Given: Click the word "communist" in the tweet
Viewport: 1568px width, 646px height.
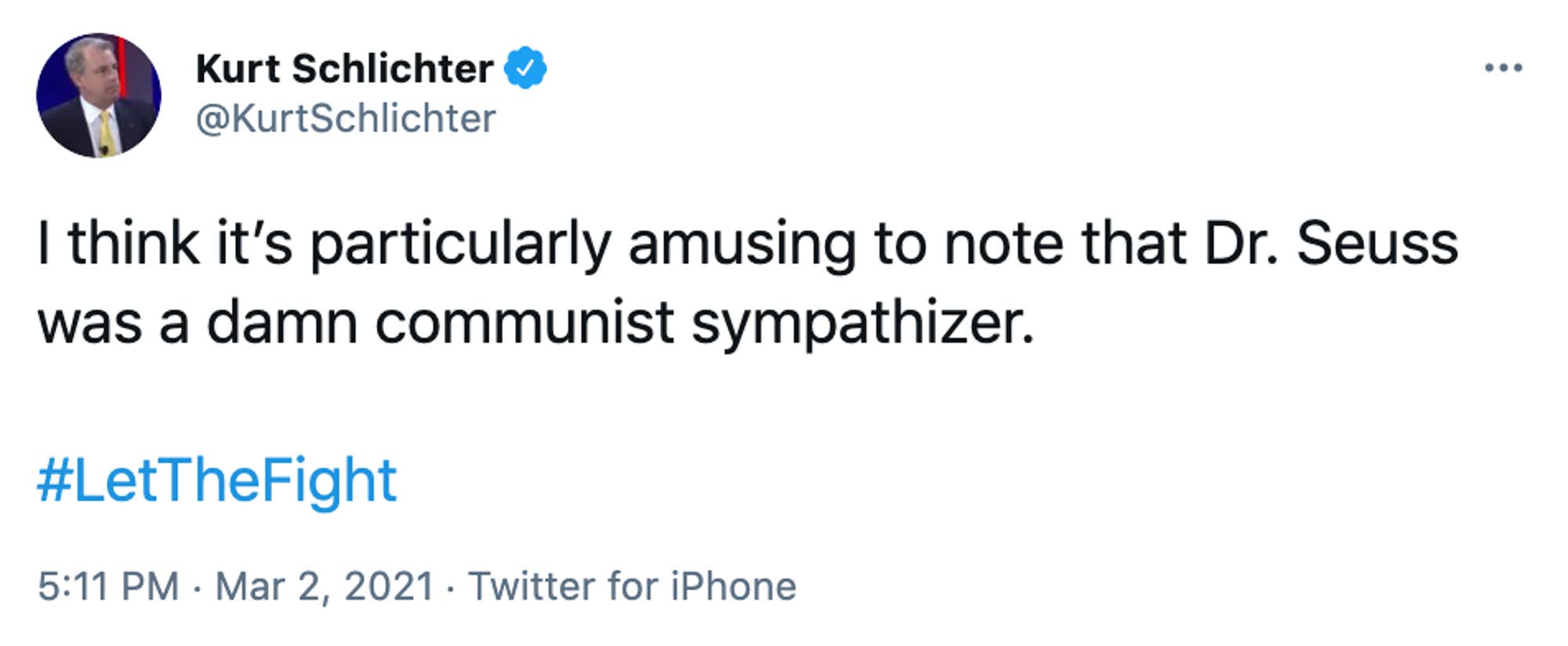Looking at the screenshot, I should click(x=524, y=323).
